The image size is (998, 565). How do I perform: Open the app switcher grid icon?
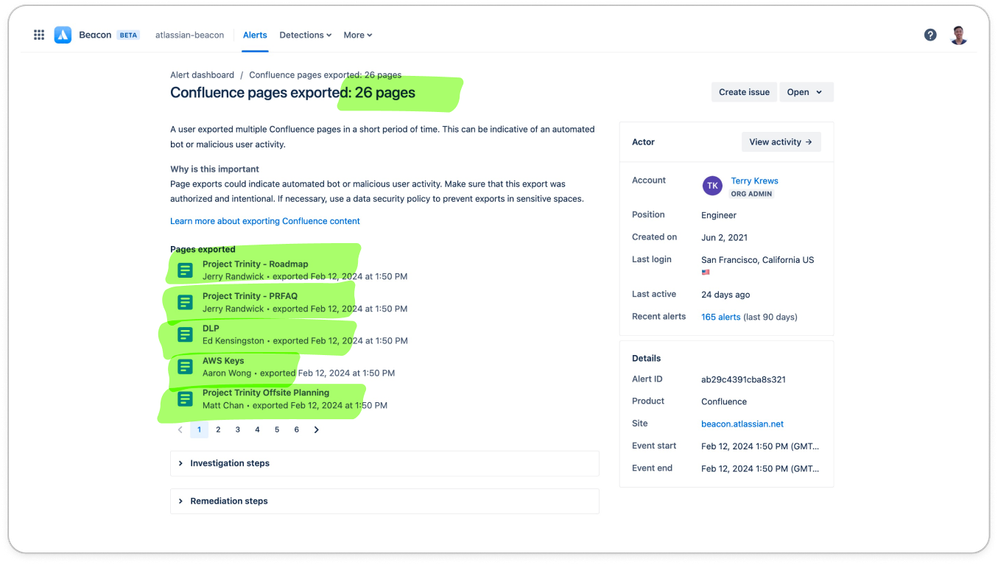point(39,35)
